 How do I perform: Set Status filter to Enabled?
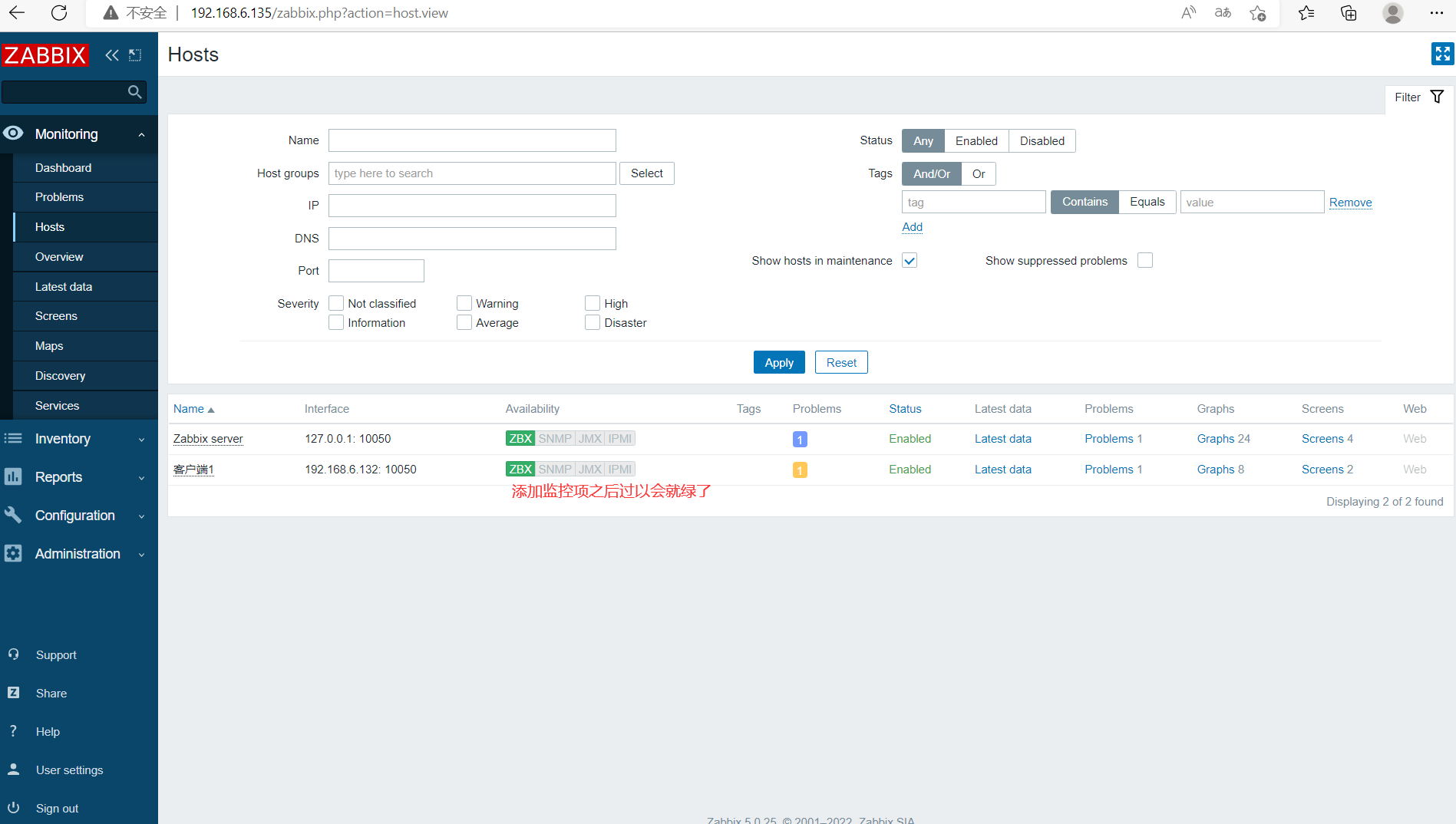[976, 140]
